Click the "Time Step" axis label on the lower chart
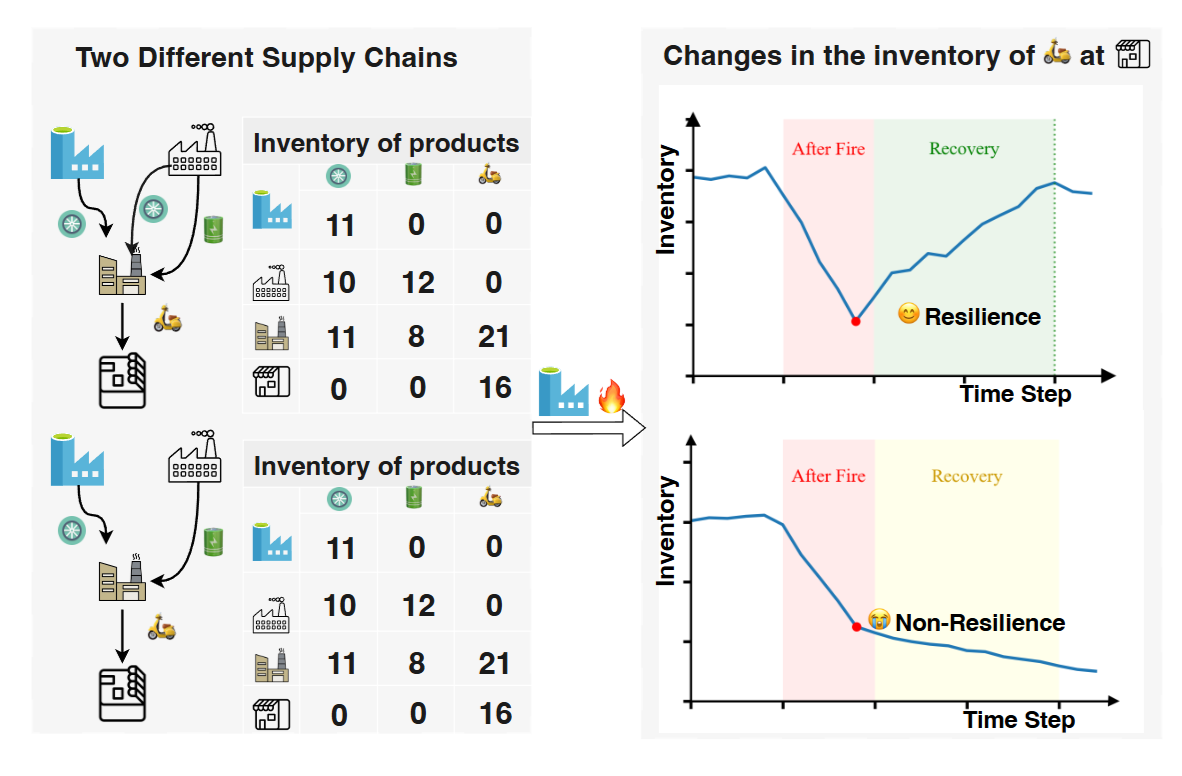The width and height of the screenshot is (1182, 776). [1019, 720]
